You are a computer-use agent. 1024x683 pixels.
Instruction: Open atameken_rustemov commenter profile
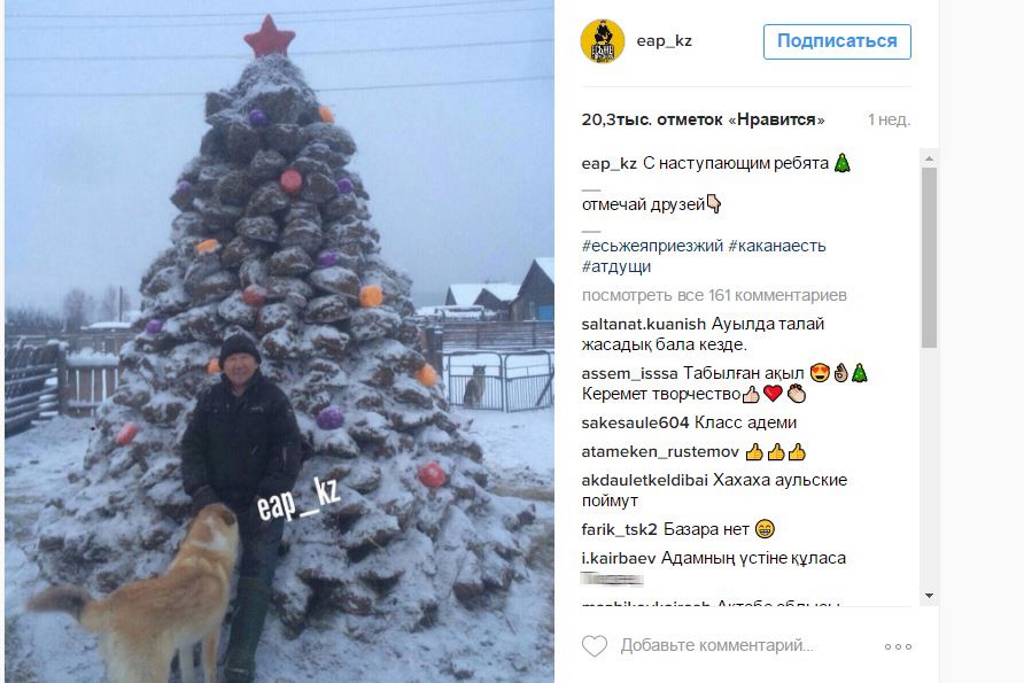660,452
